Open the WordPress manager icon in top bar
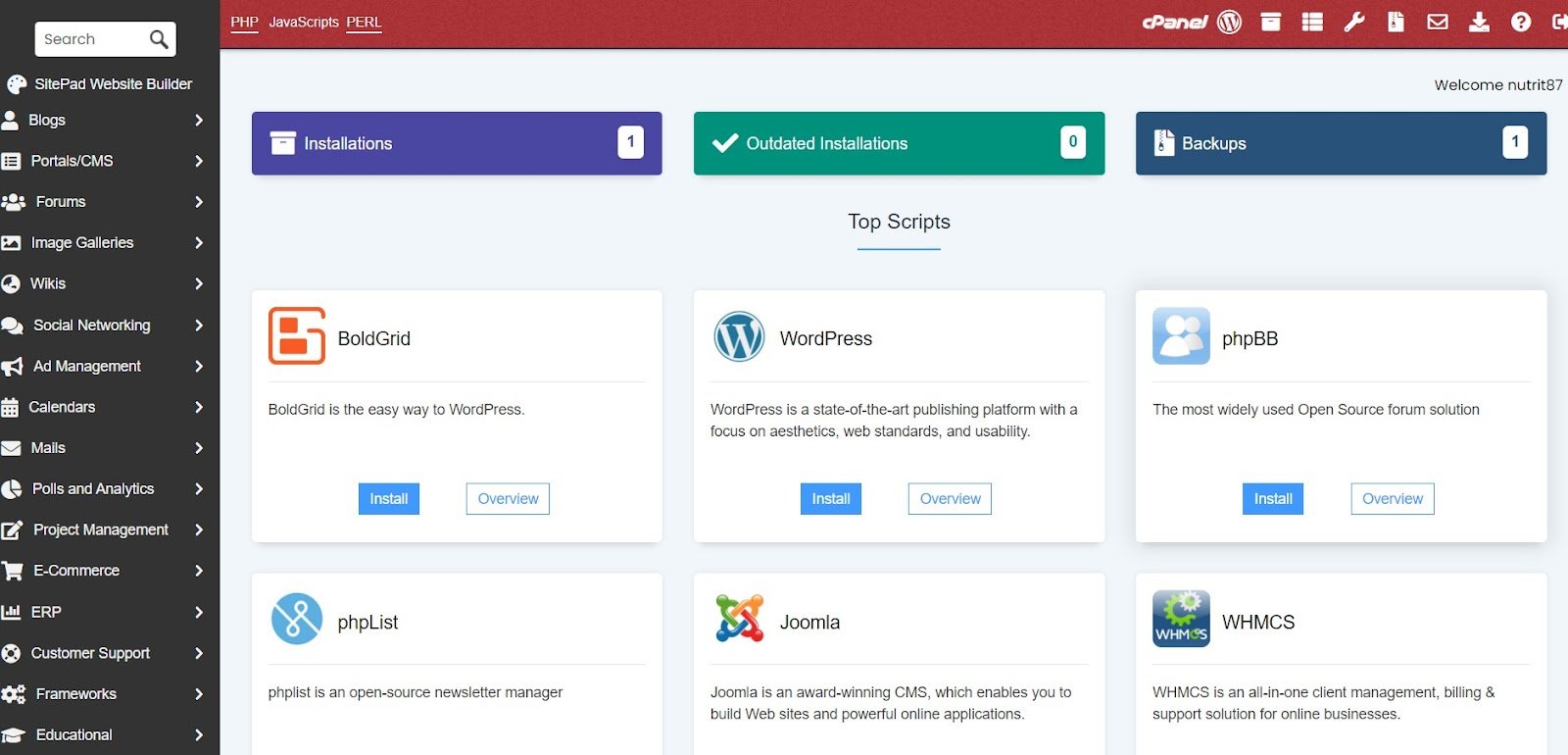Image resolution: width=1568 pixels, height=755 pixels. coord(1229,22)
